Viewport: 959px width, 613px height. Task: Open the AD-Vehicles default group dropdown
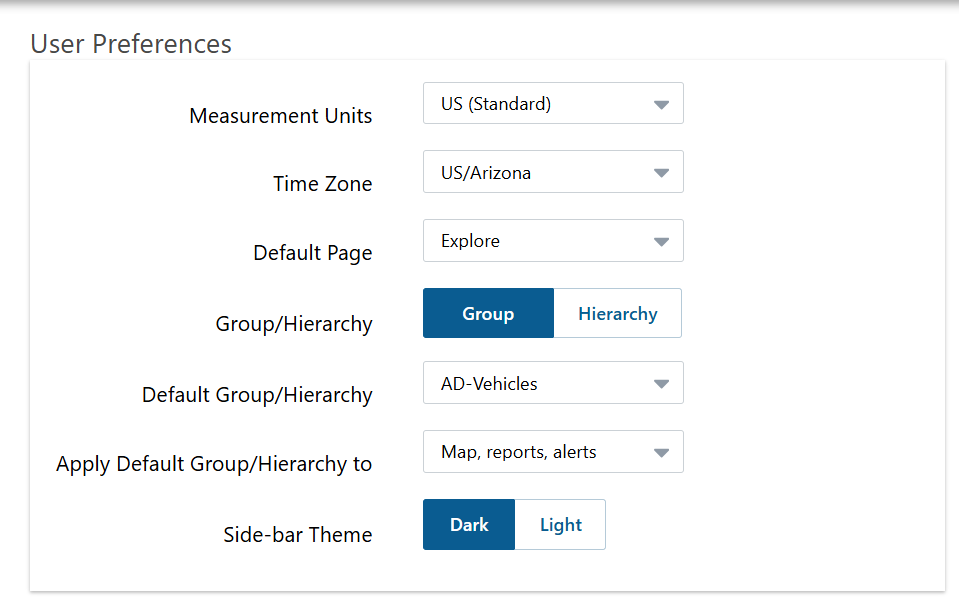pos(553,383)
